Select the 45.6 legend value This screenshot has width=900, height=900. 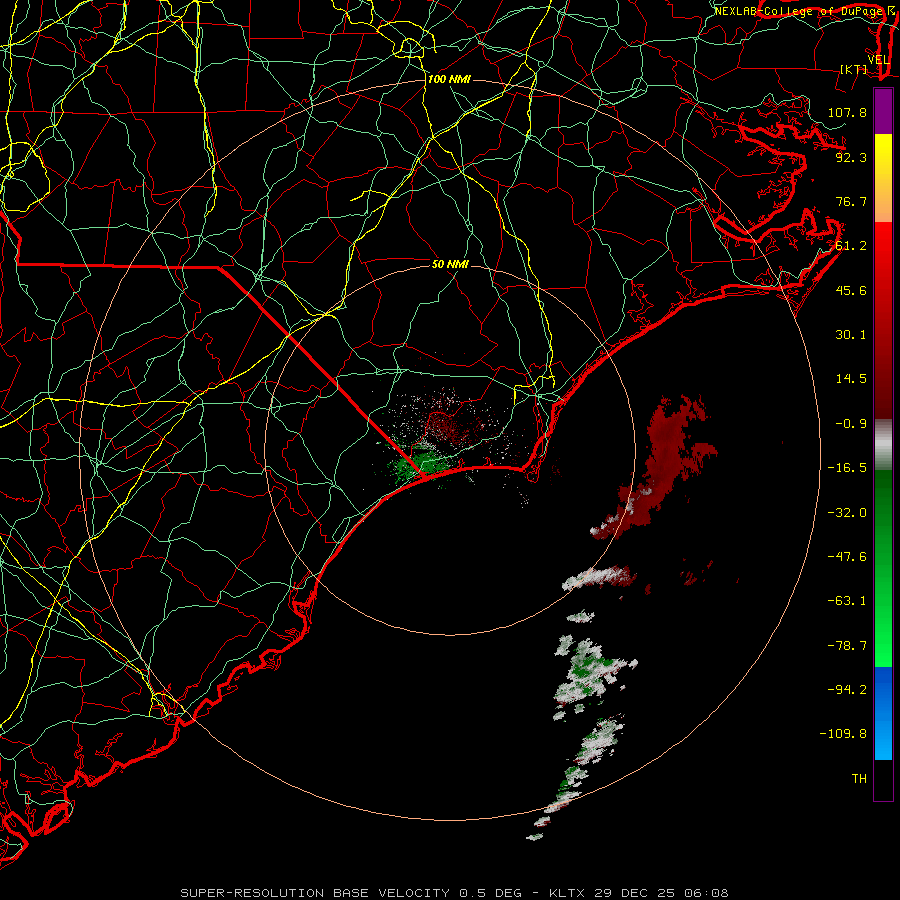tap(851, 290)
